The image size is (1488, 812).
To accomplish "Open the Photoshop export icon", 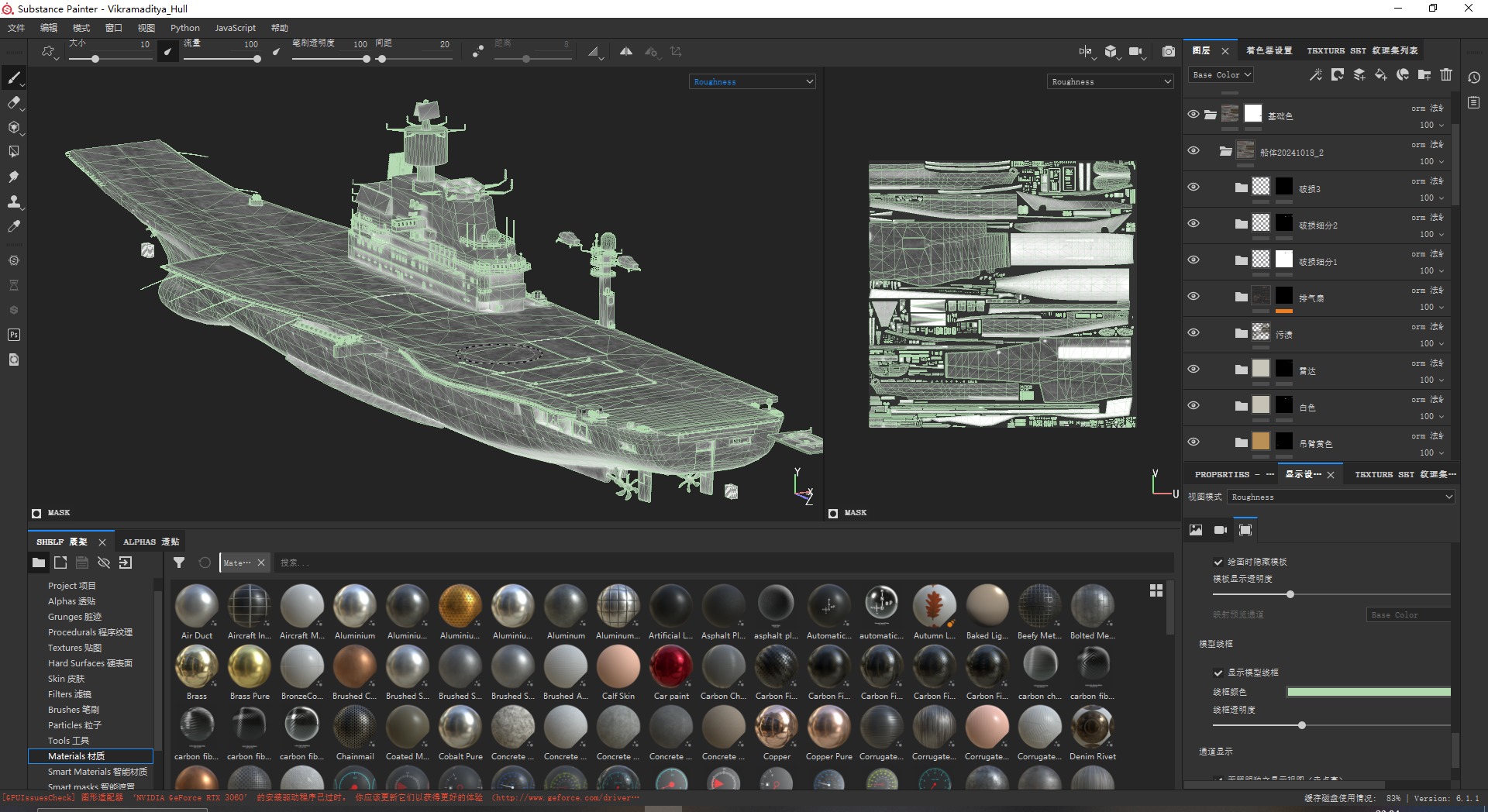I will coord(13,335).
